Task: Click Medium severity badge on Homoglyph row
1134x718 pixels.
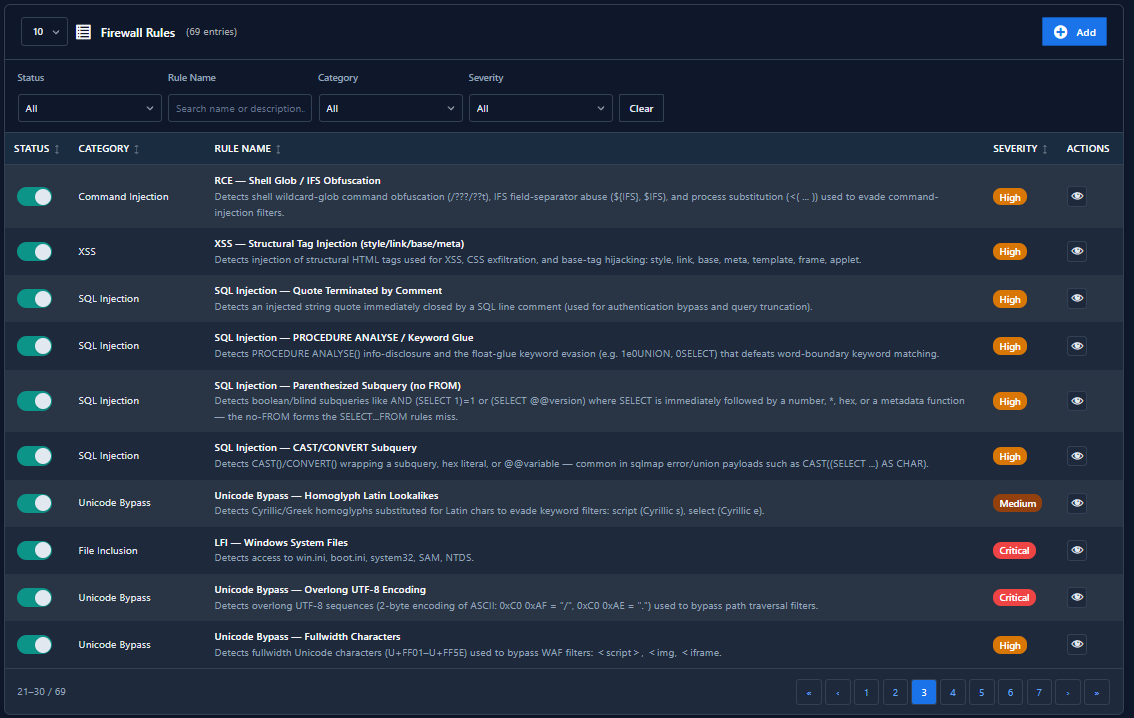Action: pos(1018,503)
